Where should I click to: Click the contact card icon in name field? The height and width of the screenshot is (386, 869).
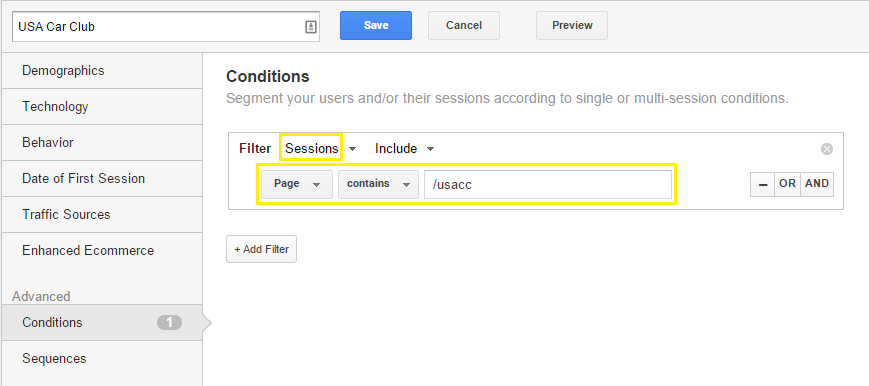[311, 27]
